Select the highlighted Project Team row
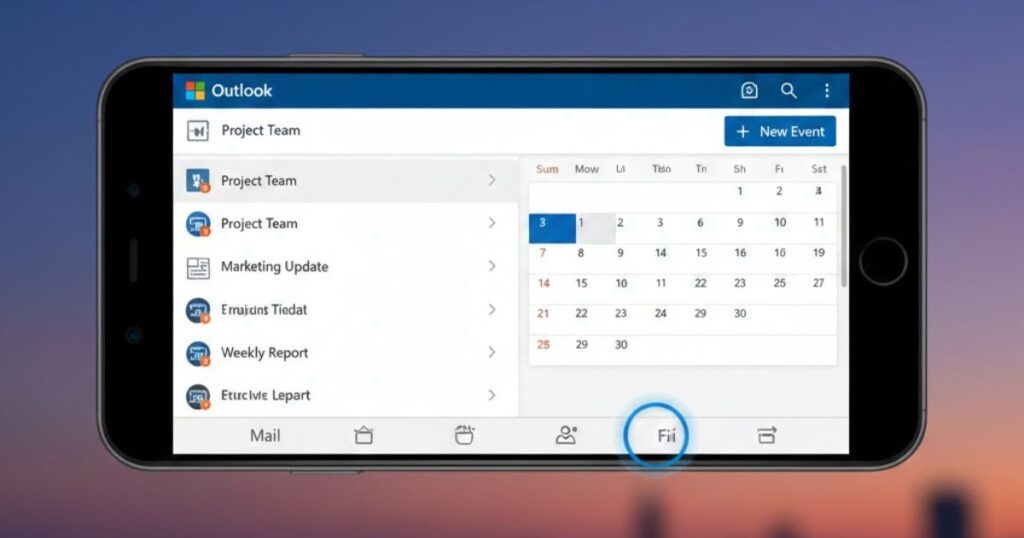This screenshot has width=1024, height=538. click(345, 181)
